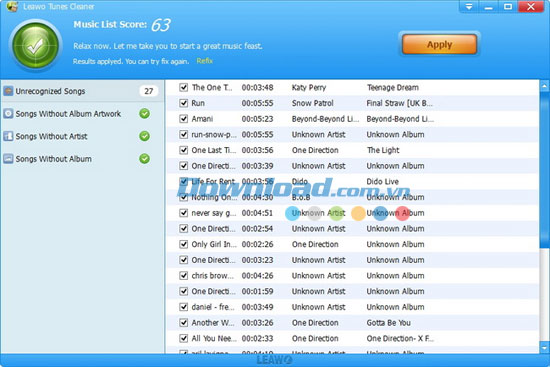Screen dimensions: 550x367
Task: Click green check beside Songs Without Album
Action: coord(145,159)
